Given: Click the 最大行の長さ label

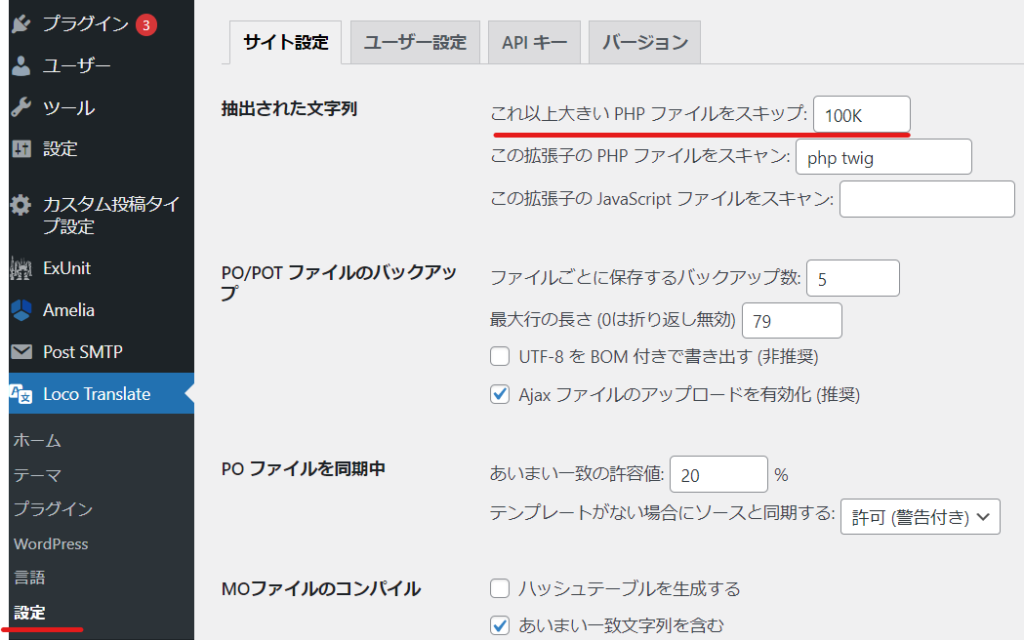Looking at the screenshot, I should 613,319.
